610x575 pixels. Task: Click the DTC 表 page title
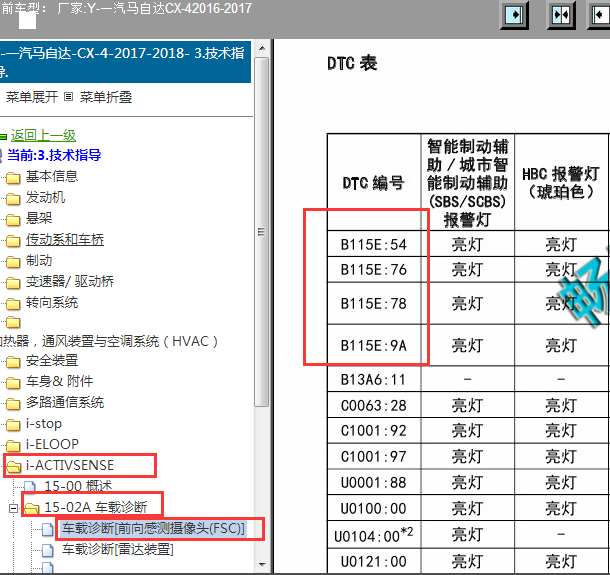click(x=352, y=63)
